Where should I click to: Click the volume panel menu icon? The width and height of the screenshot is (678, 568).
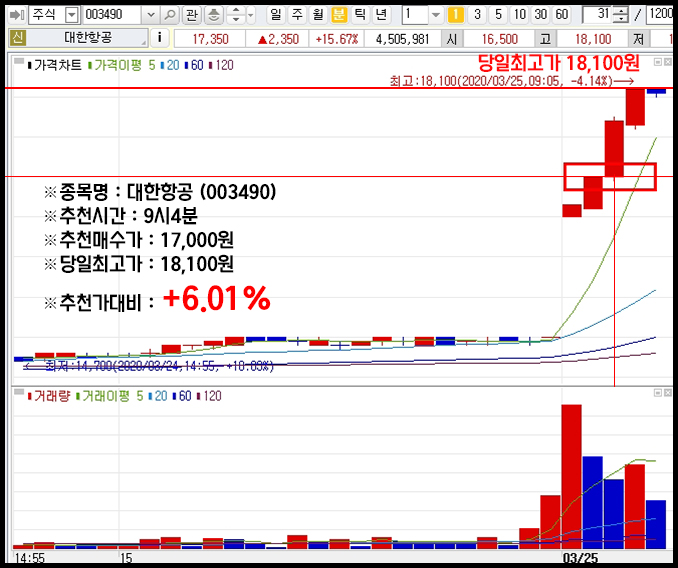coord(19,392)
